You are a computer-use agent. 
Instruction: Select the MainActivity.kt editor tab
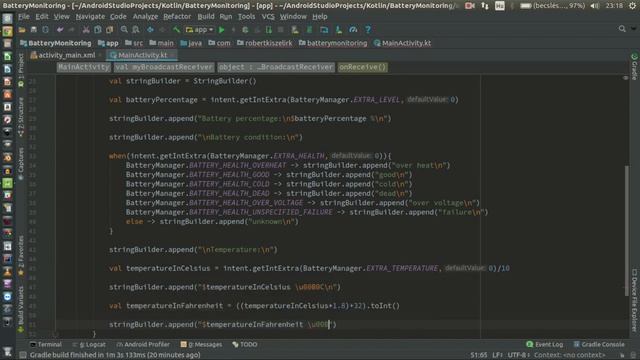point(142,55)
